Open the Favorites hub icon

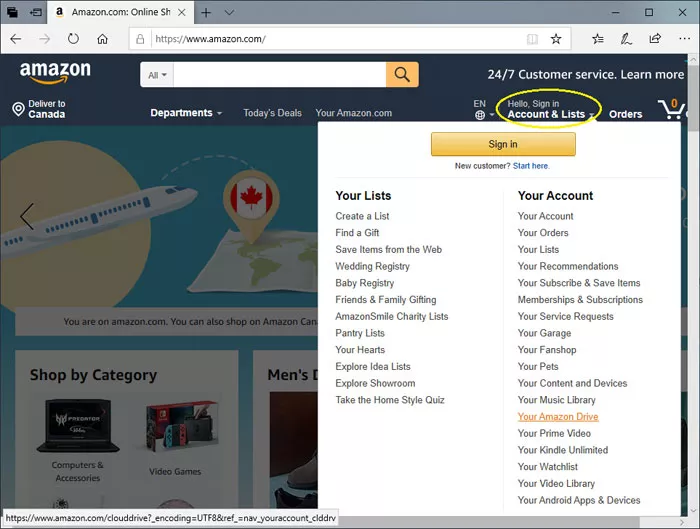point(598,39)
